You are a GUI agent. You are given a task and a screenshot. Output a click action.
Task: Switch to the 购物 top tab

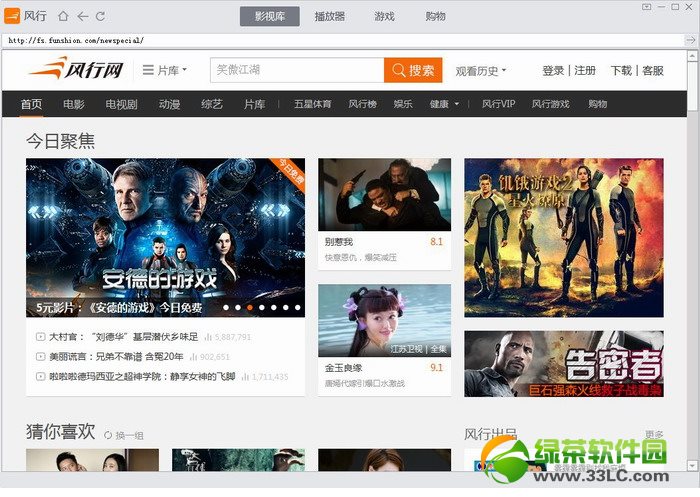click(x=435, y=17)
